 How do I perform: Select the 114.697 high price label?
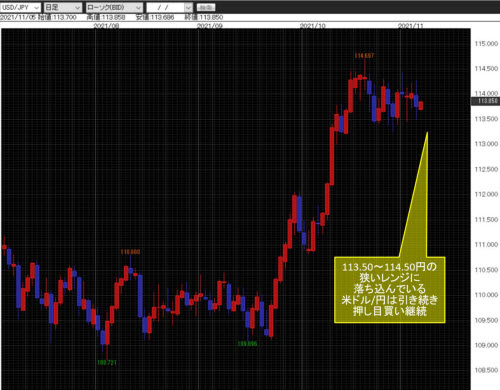click(364, 56)
